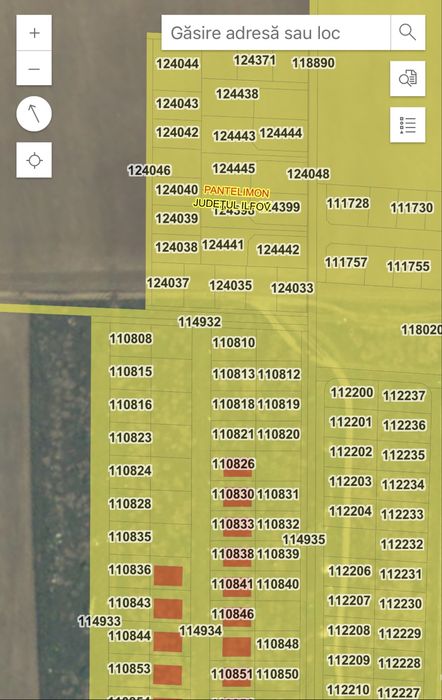Focus the 'Găsire adresă sau loc' field
This screenshot has width=442, height=700.
[x=276, y=33]
